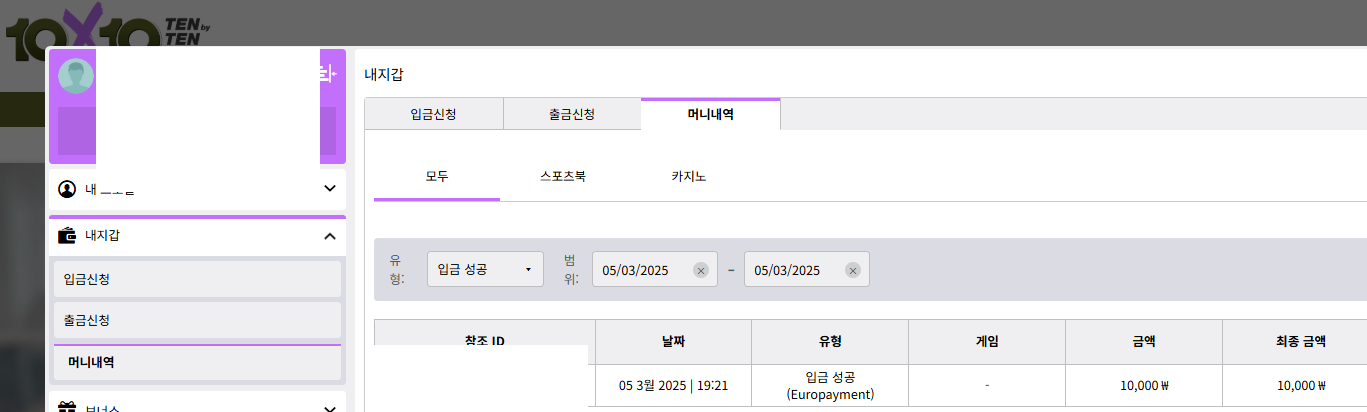Collapse the 내지갑 section chevron
Image resolution: width=1367 pixels, height=412 pixels.
330,236
